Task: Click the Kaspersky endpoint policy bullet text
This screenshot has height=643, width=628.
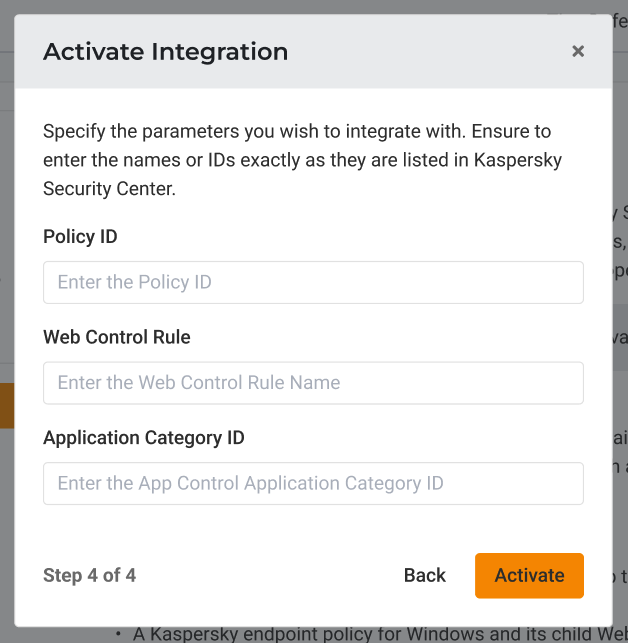Action: point(370,634)
